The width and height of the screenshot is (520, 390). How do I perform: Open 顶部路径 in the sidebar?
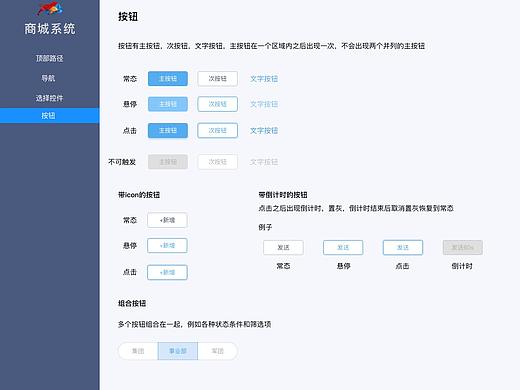pyautogui.click(x=49, y=58)
